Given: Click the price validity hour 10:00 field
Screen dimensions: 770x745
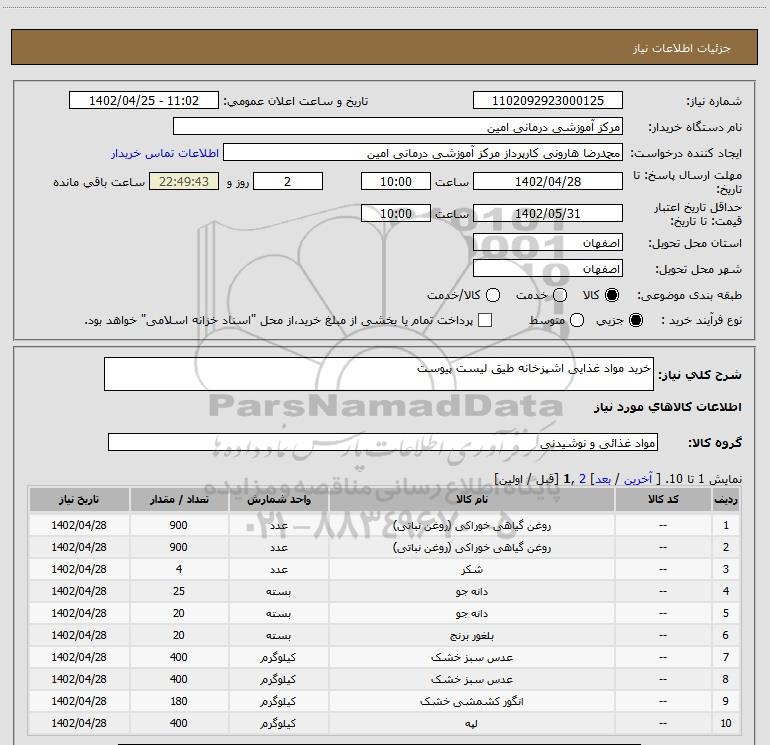Looking at the screenshot, I should point(396,213).
